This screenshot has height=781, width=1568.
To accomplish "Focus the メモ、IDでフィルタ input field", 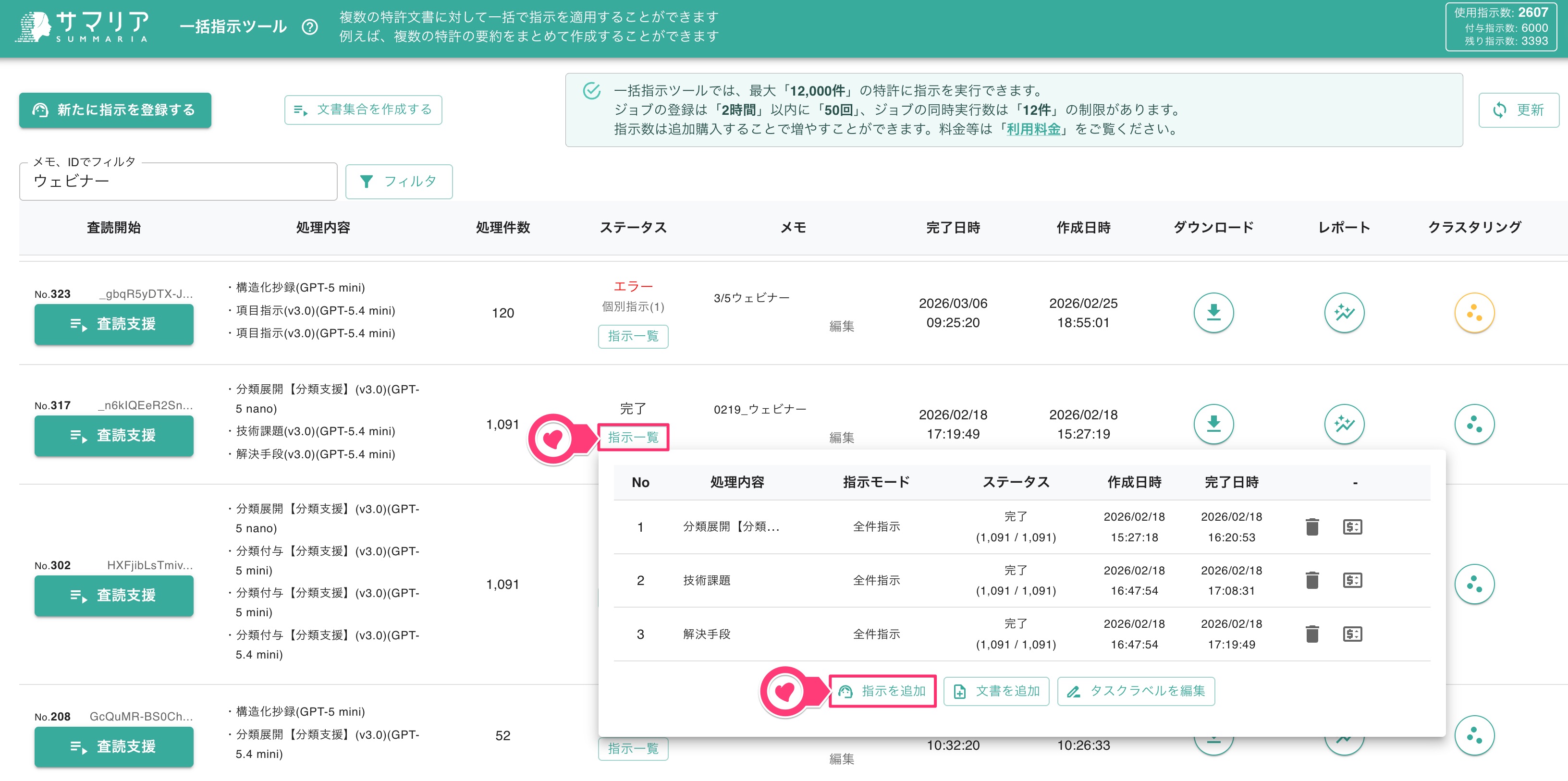I will (x=178, y=182).
